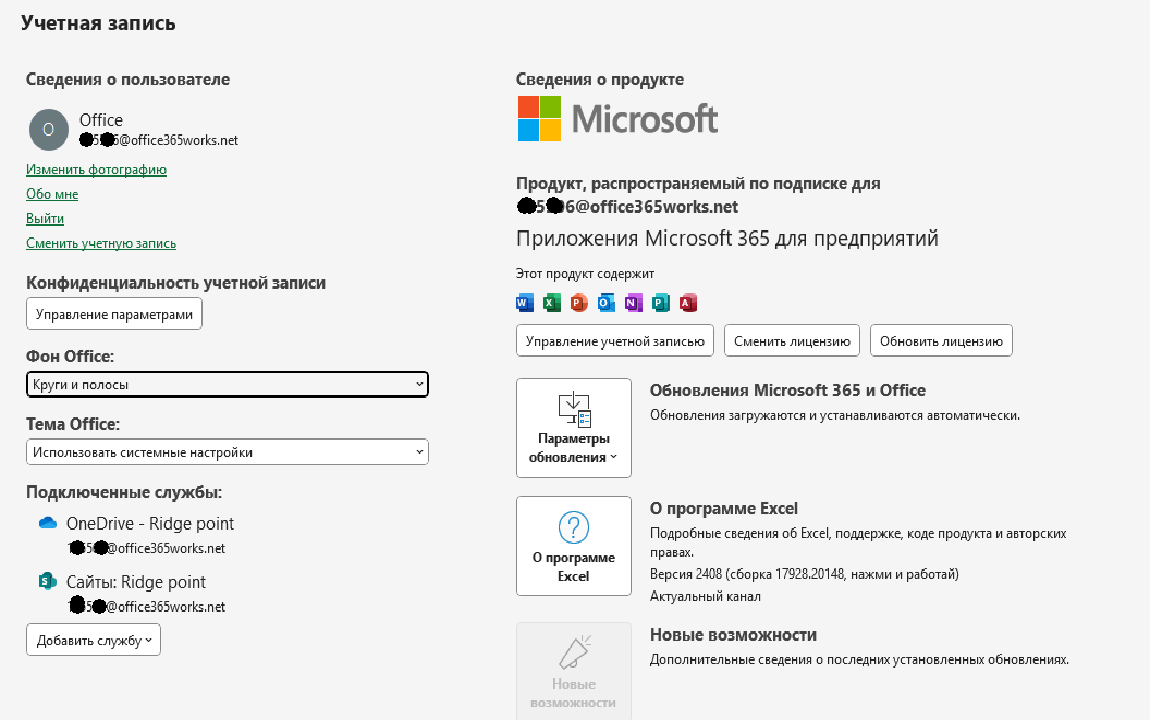Click the Изменить фотографию link
The height and width of the screenshot is (720, 1152).
pos(96,170)
